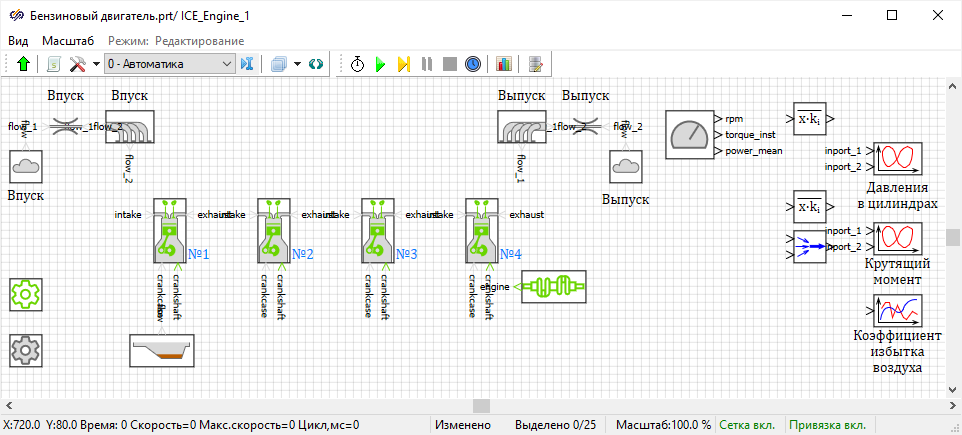Open the bar chart graphs icon

pyautogui.click(x=503, y=64)
